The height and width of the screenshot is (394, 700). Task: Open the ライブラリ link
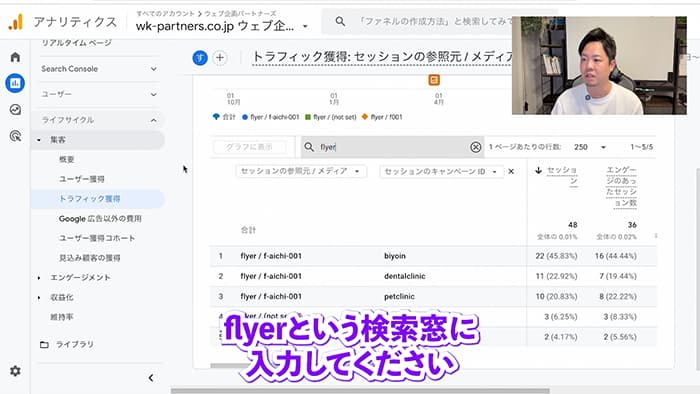[75, 344]
